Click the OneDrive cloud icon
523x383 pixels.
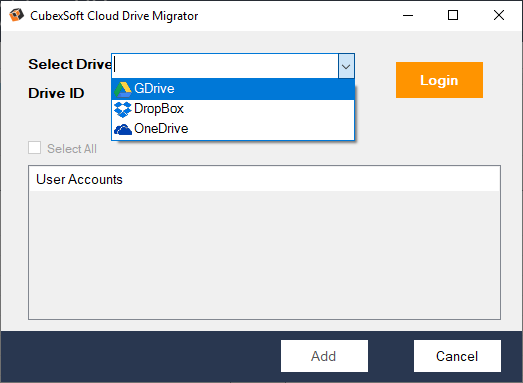[x=123, y=129]
